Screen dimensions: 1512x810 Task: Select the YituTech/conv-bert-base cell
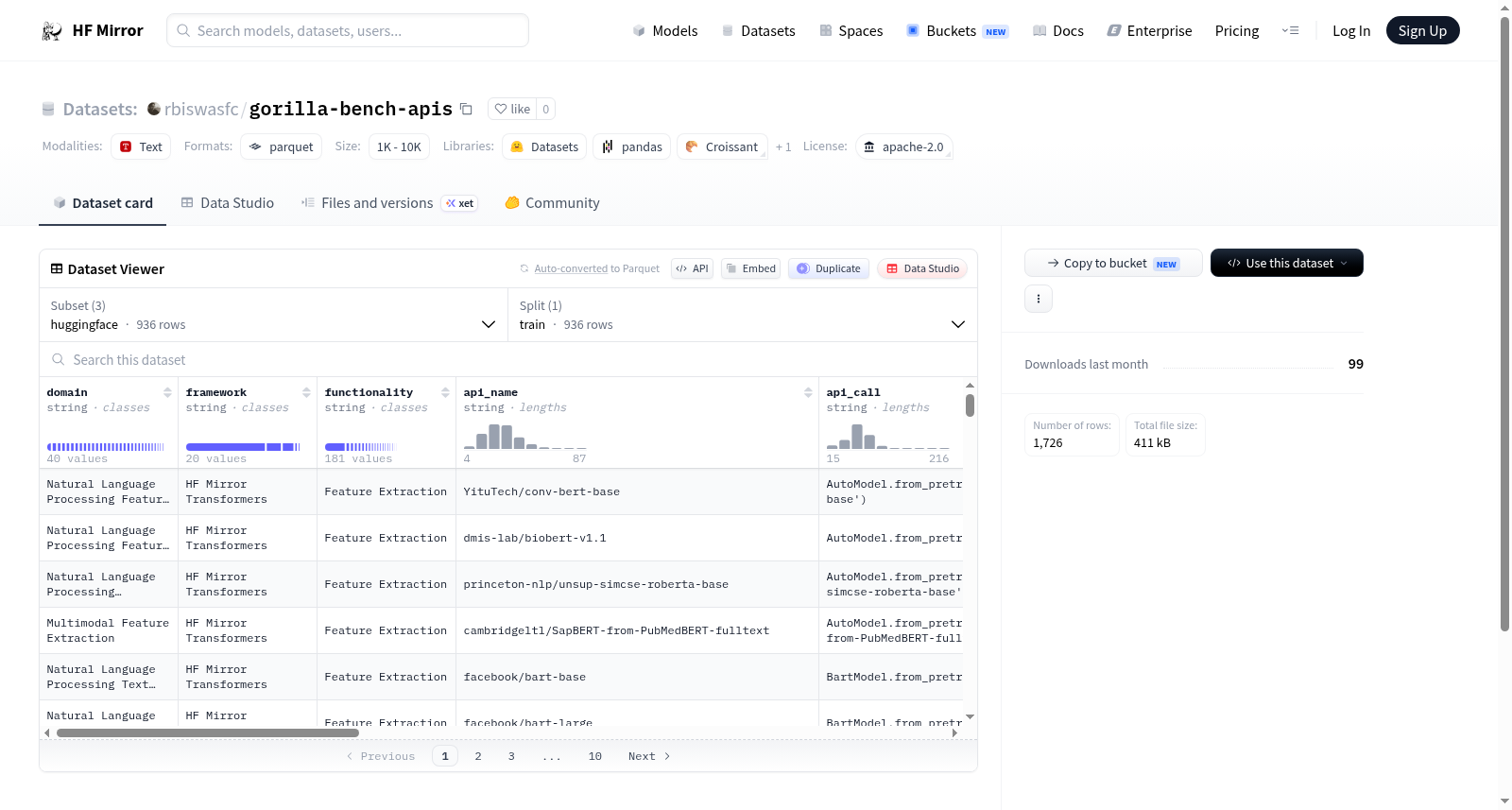[637, 491]
